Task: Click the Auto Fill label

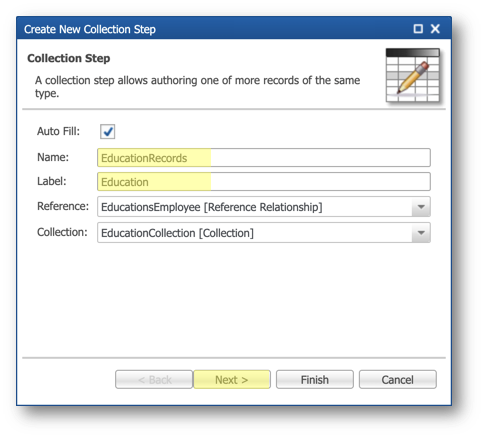Action: (58, 131)
